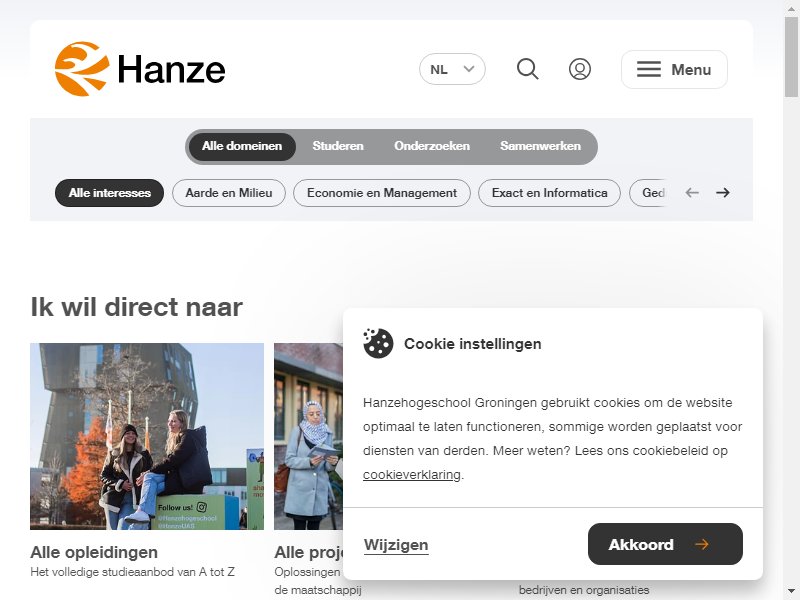Switch to the Samenwerken tab
The image size is (800, 600).
(x=540, y=146)
